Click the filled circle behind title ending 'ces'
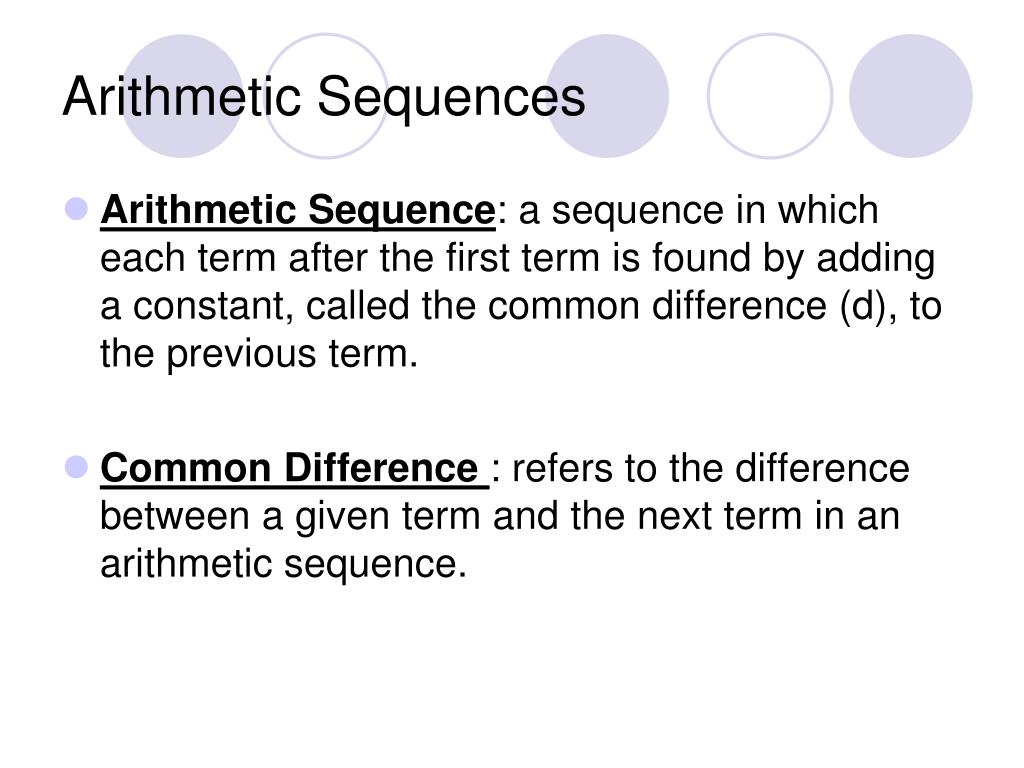 607,96
